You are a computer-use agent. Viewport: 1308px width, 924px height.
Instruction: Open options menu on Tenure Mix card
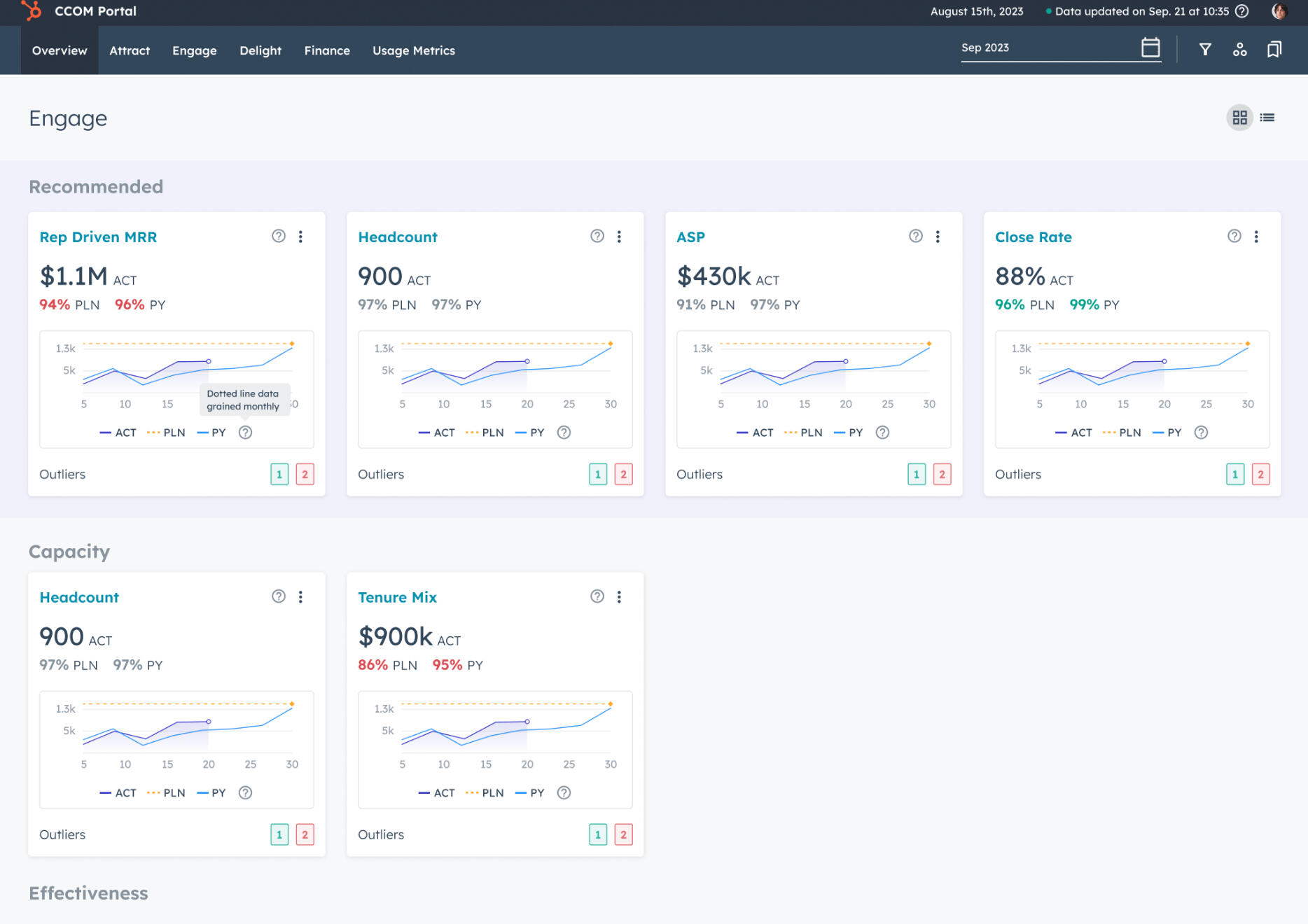(x=619, y=596)
